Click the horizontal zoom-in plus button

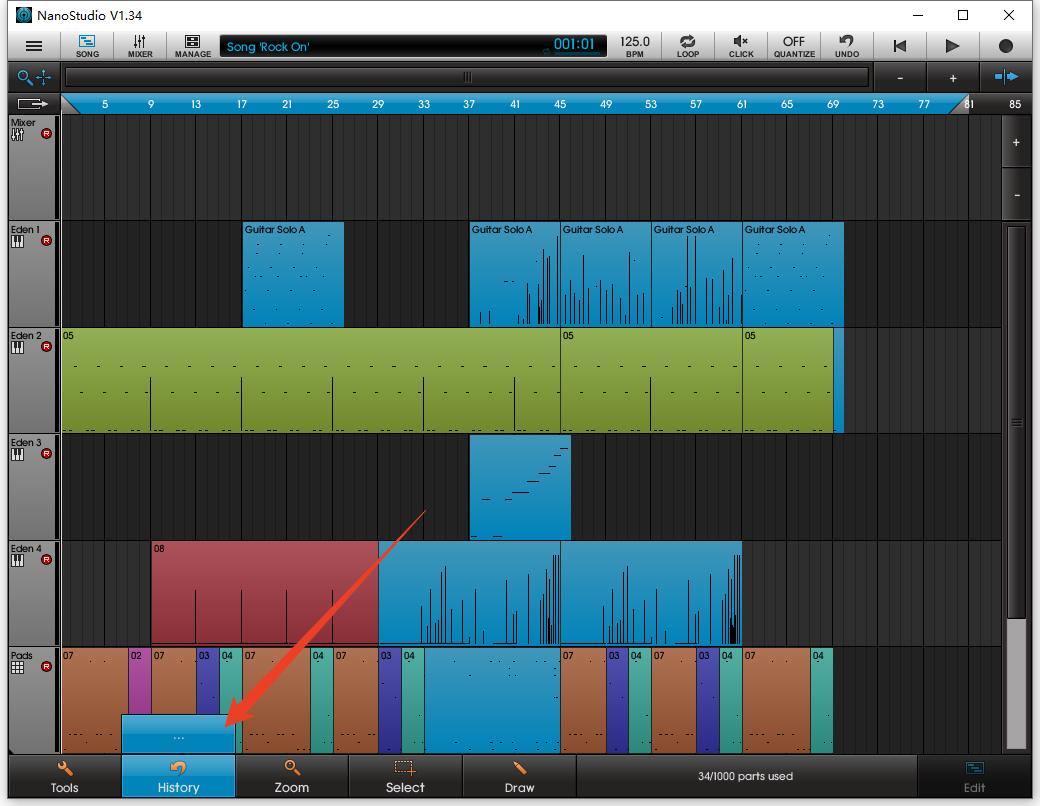pos(952,77)
